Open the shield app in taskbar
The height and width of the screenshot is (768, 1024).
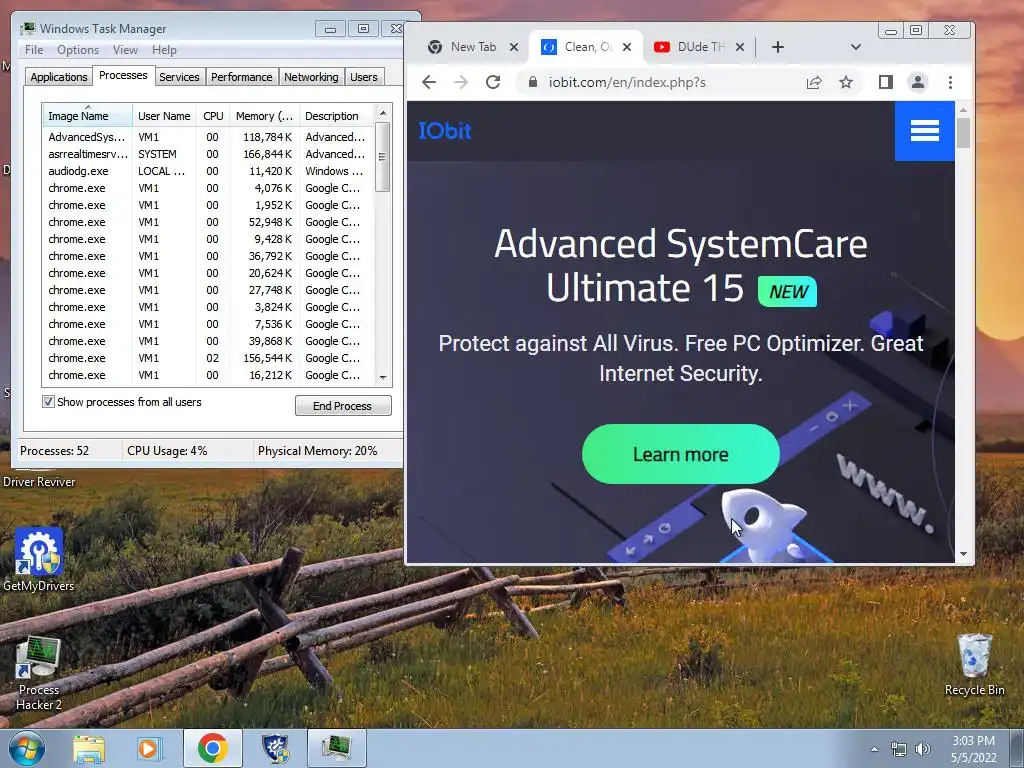[x=275, y=748]
